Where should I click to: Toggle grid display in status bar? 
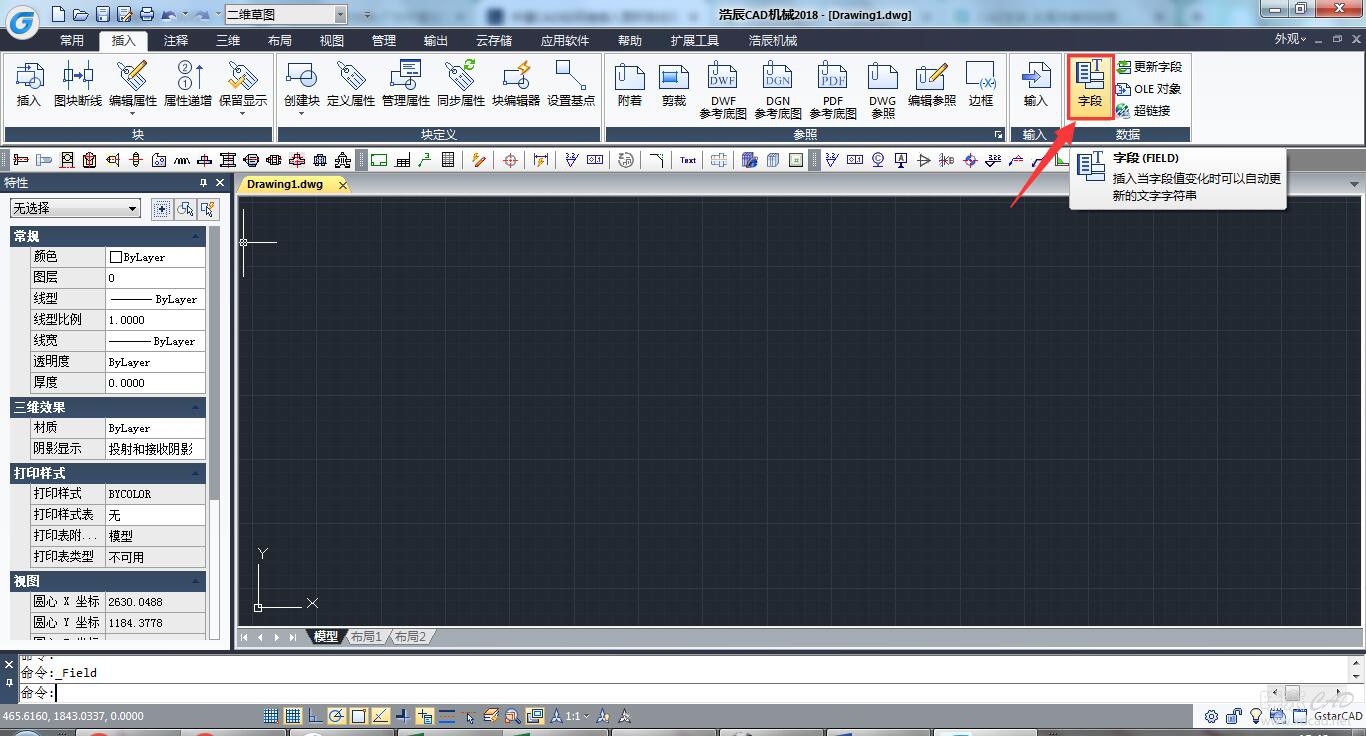coord(293,716)
